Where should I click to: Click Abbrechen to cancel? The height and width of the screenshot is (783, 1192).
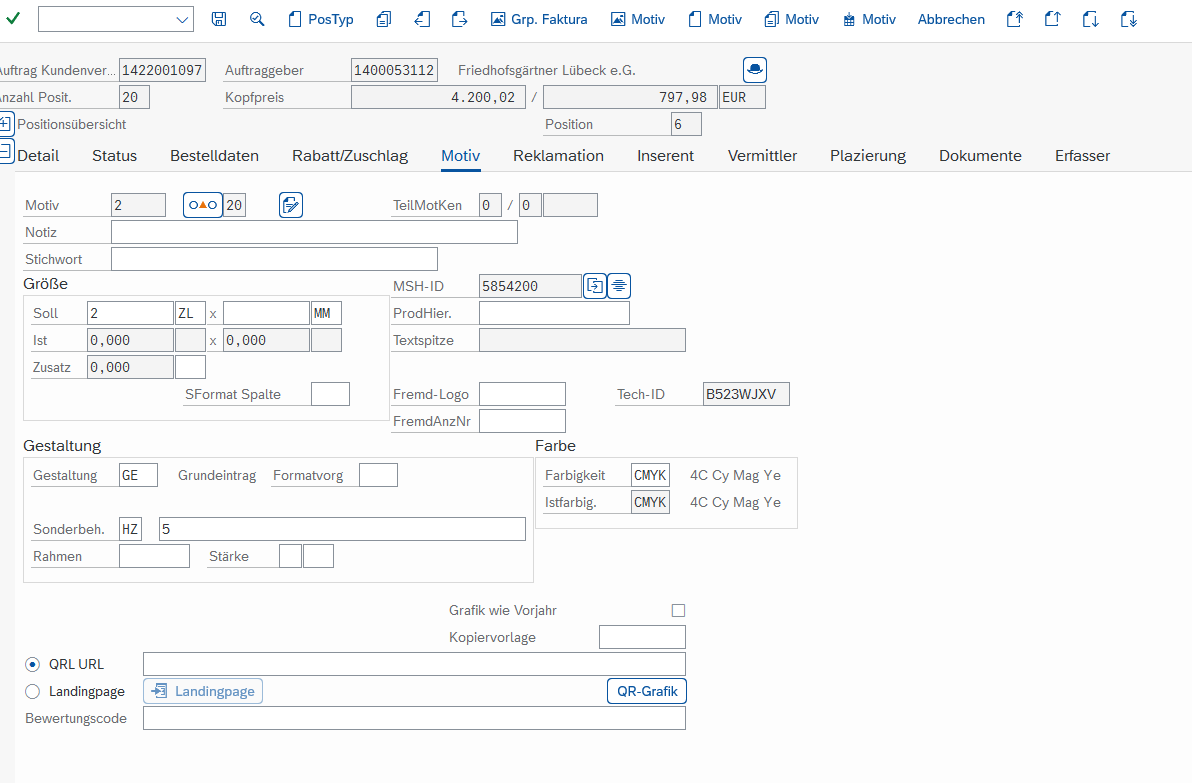951,20
